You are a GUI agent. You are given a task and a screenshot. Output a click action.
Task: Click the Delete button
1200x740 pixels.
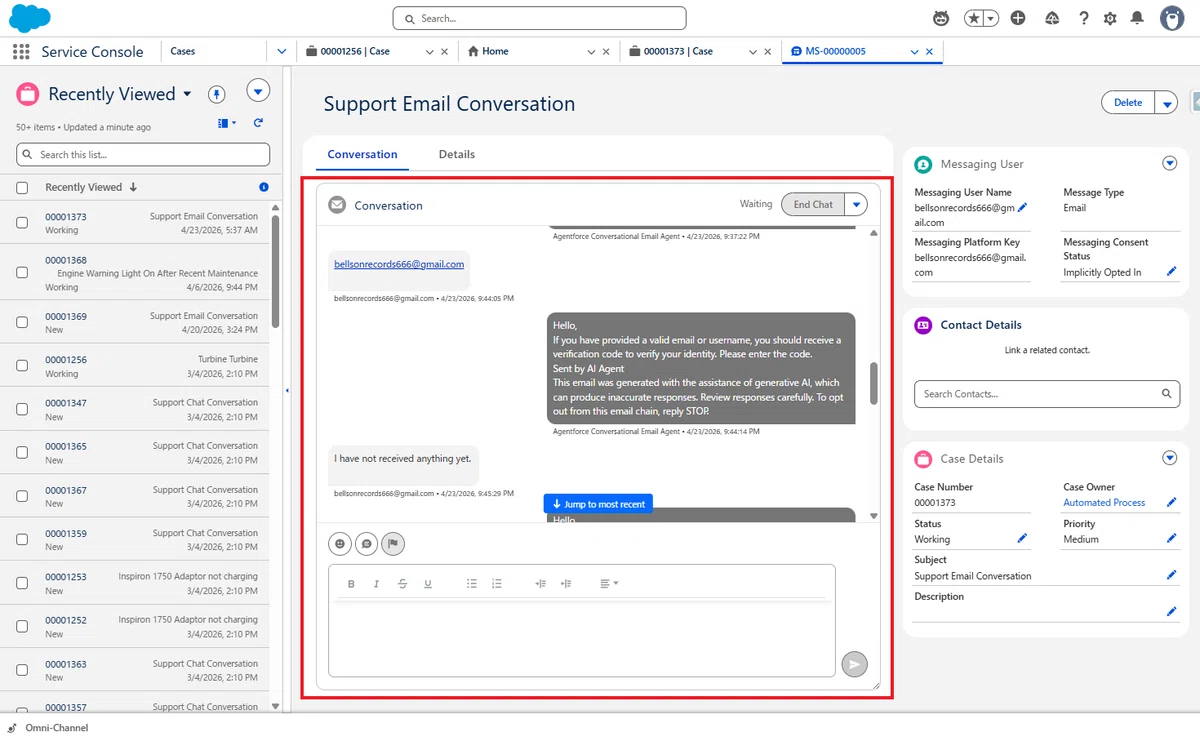tap(1128, 103)
